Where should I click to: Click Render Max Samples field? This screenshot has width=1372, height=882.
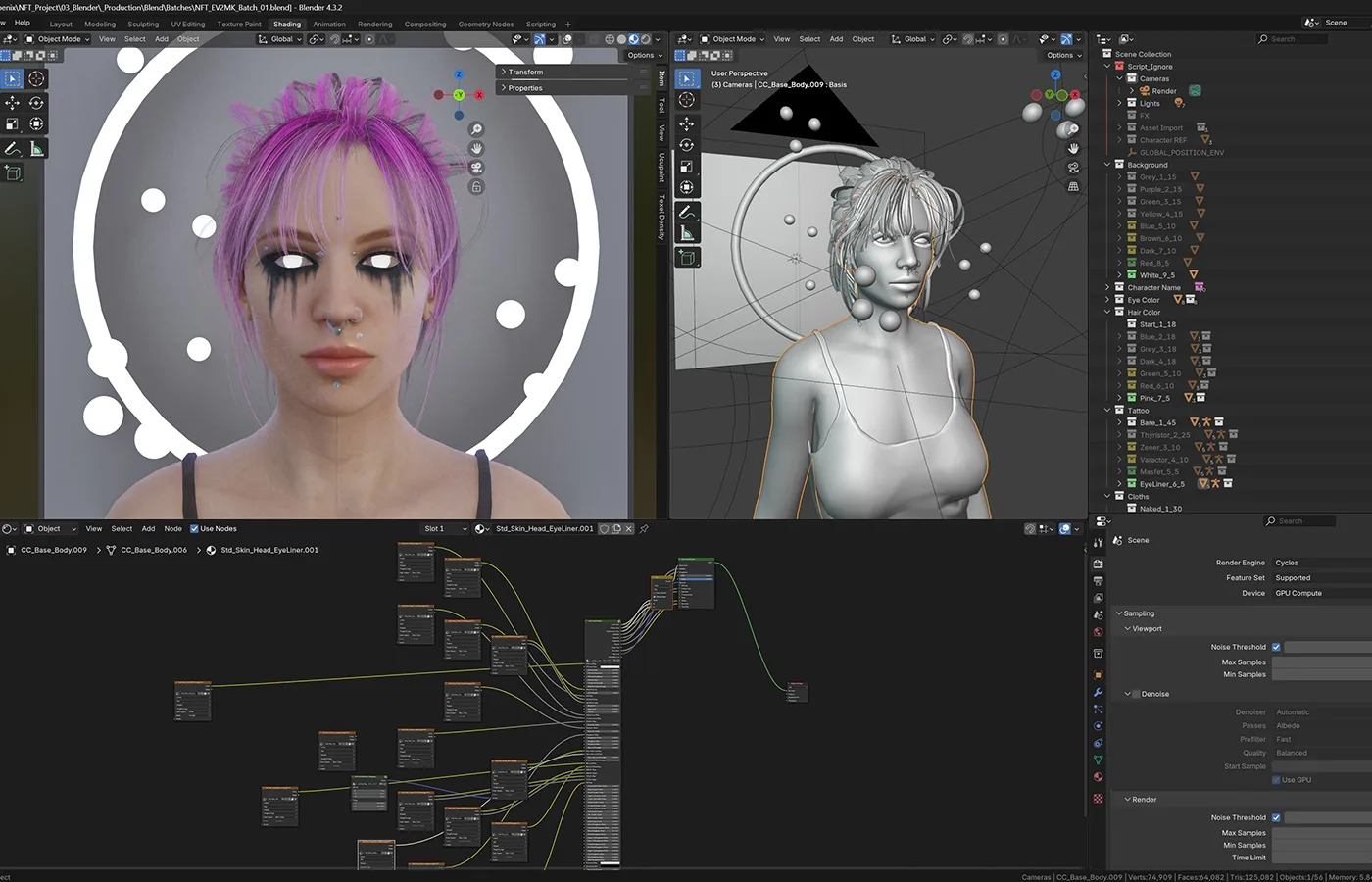click(x=1321, y=833)
